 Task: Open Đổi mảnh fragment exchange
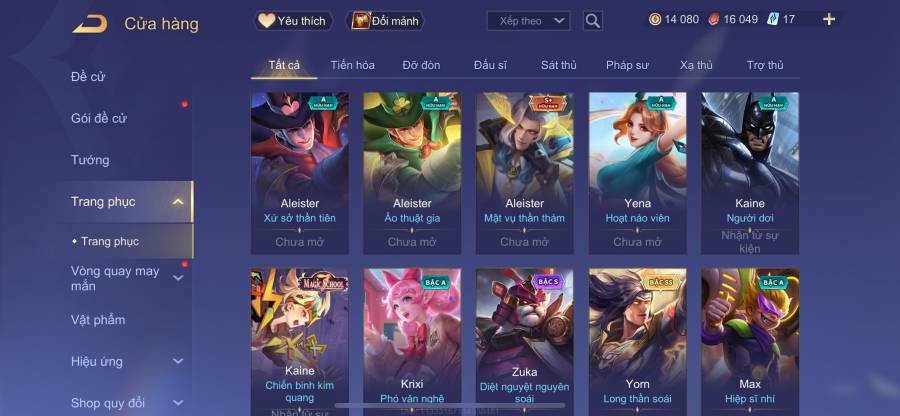385,21
